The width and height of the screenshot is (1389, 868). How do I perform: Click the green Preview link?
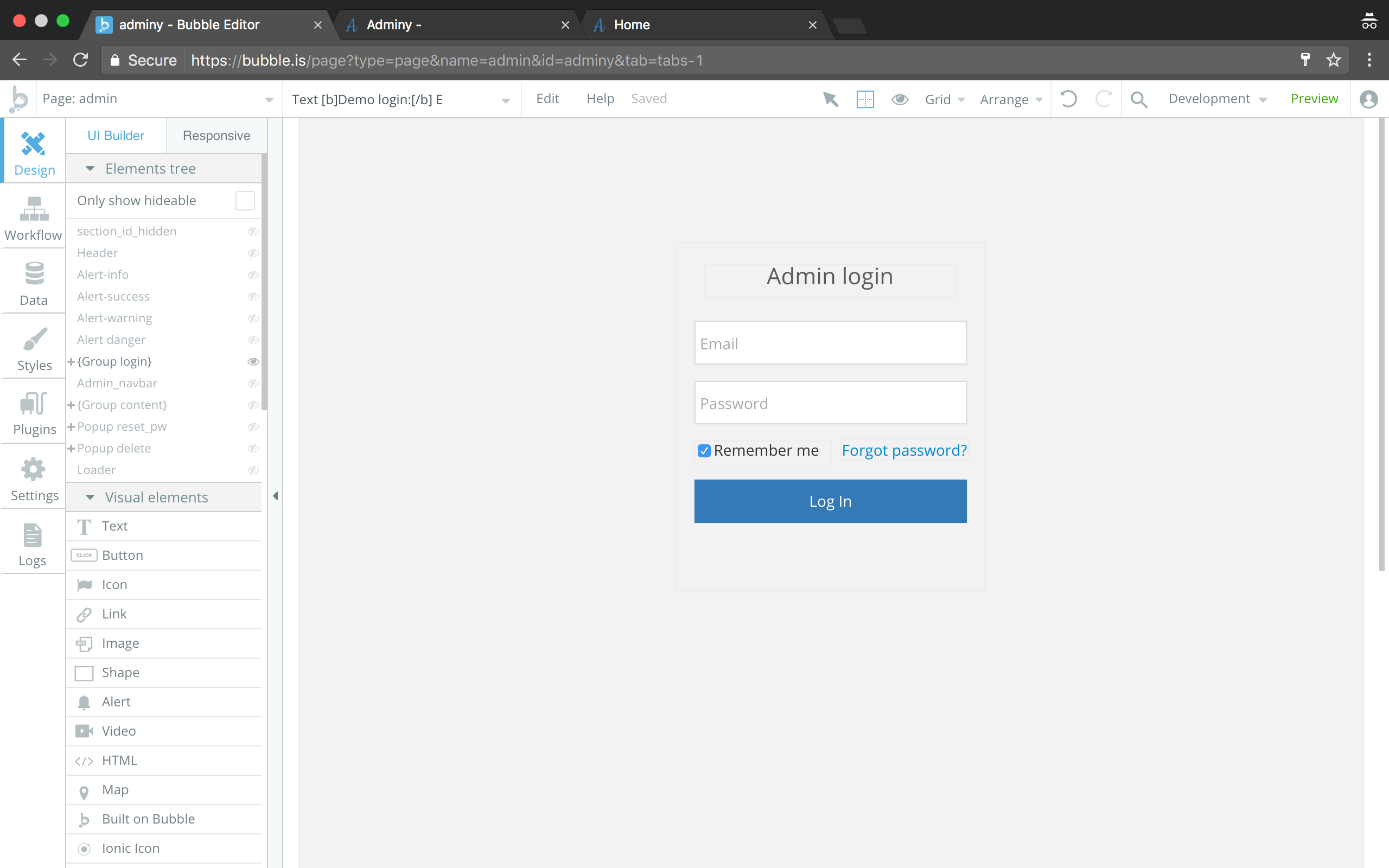click(x=1313, y=99)
